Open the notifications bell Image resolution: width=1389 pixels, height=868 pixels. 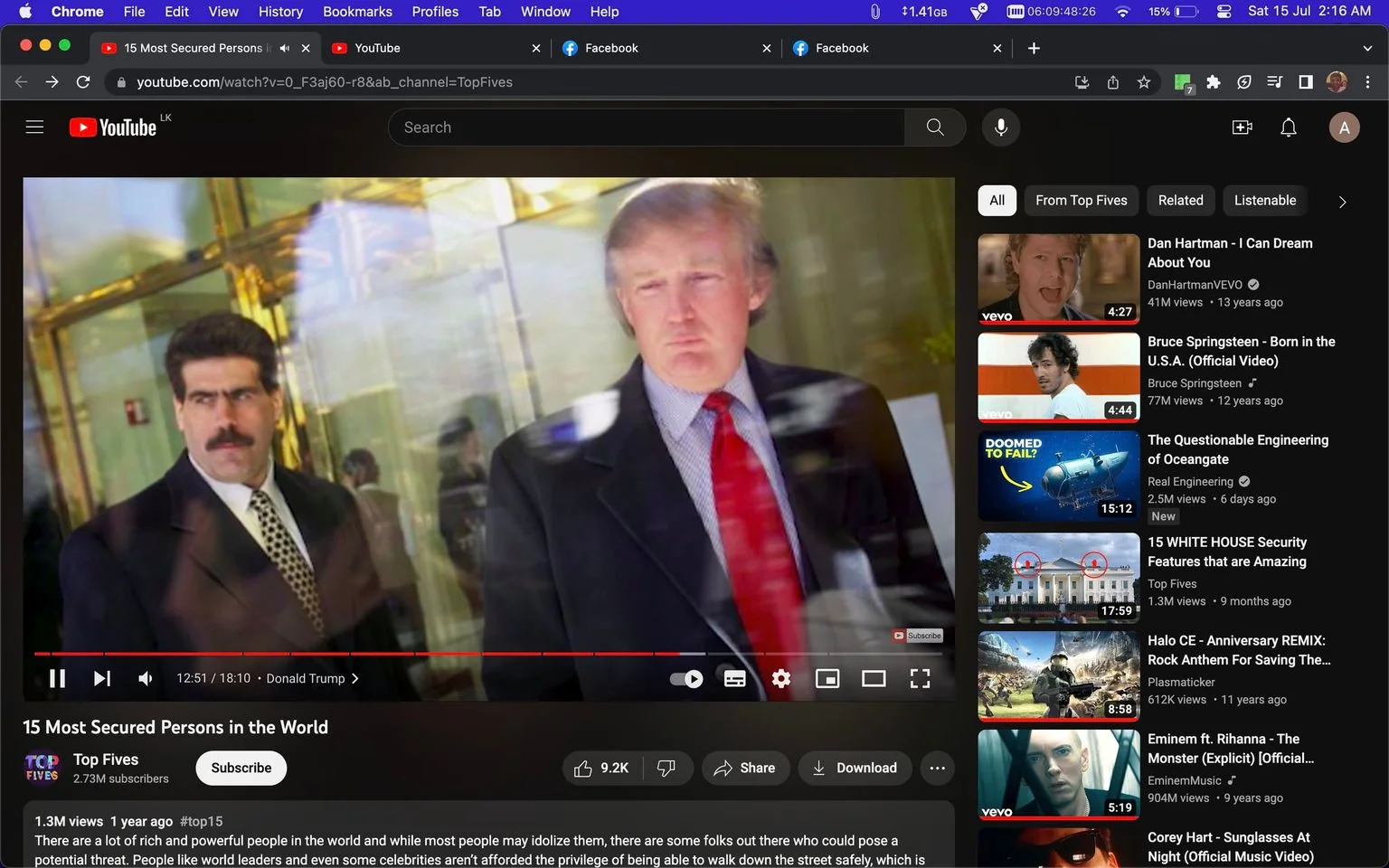coord(1289,127)
